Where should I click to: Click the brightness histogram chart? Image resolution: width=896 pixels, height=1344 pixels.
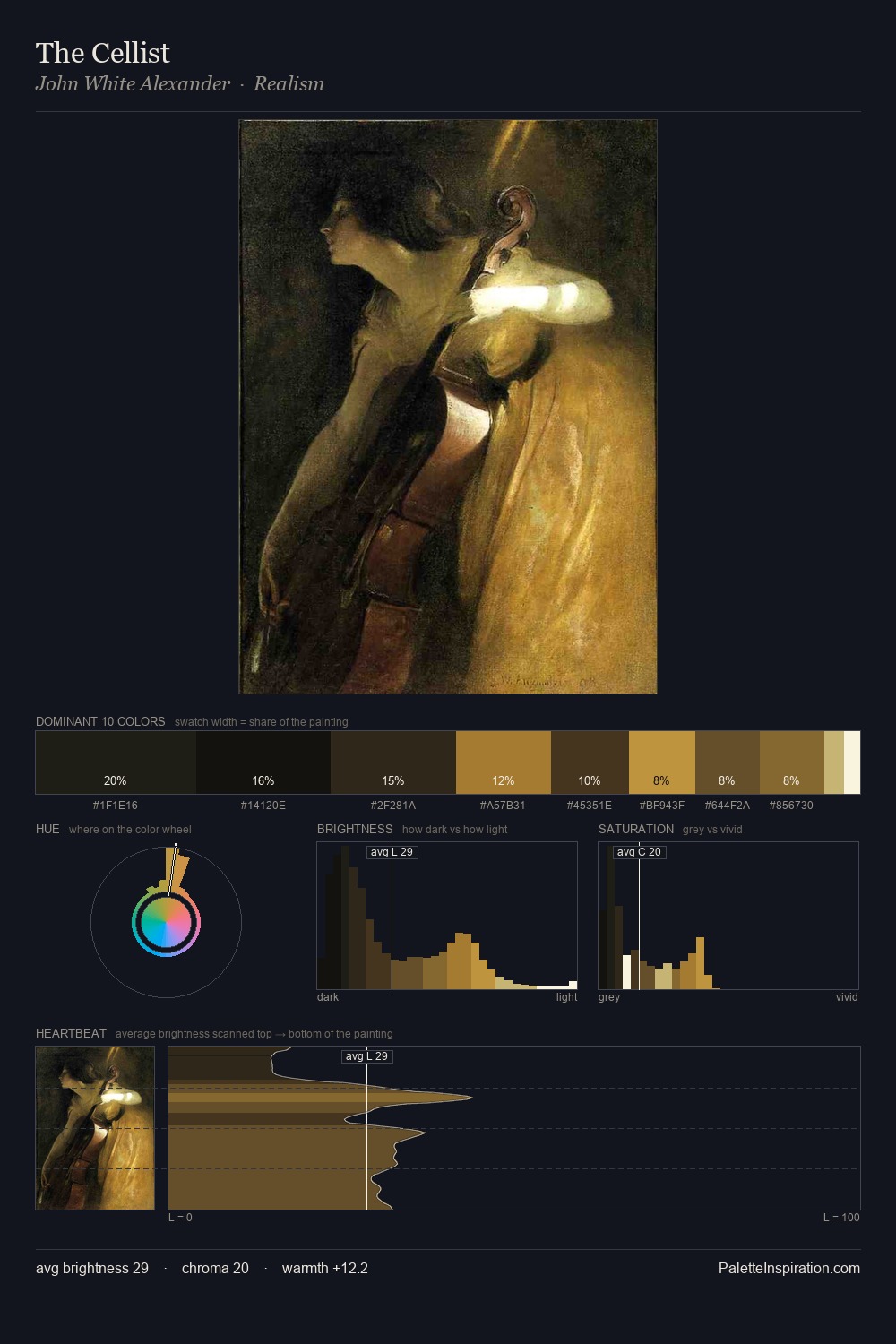tap(447, 916)
